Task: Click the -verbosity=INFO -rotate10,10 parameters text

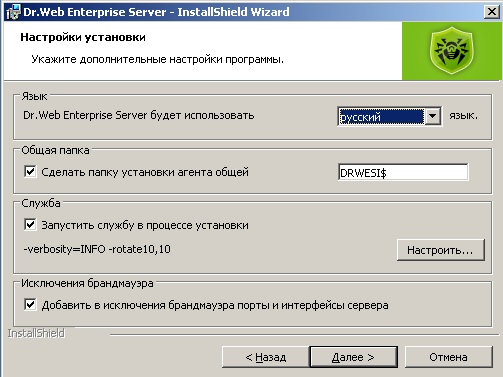Action: coord(97,249)
